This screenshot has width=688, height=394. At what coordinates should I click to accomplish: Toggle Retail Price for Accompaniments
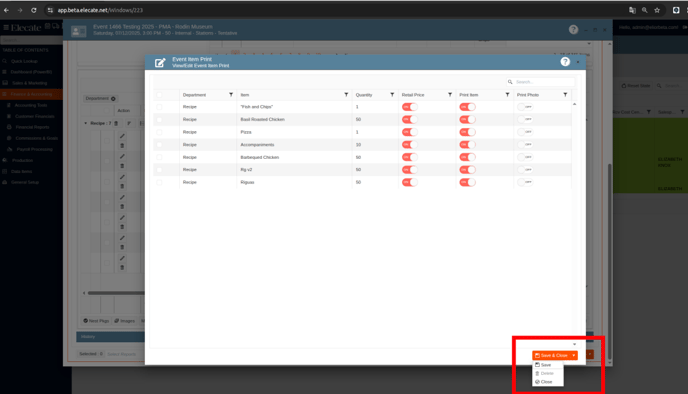409,144
